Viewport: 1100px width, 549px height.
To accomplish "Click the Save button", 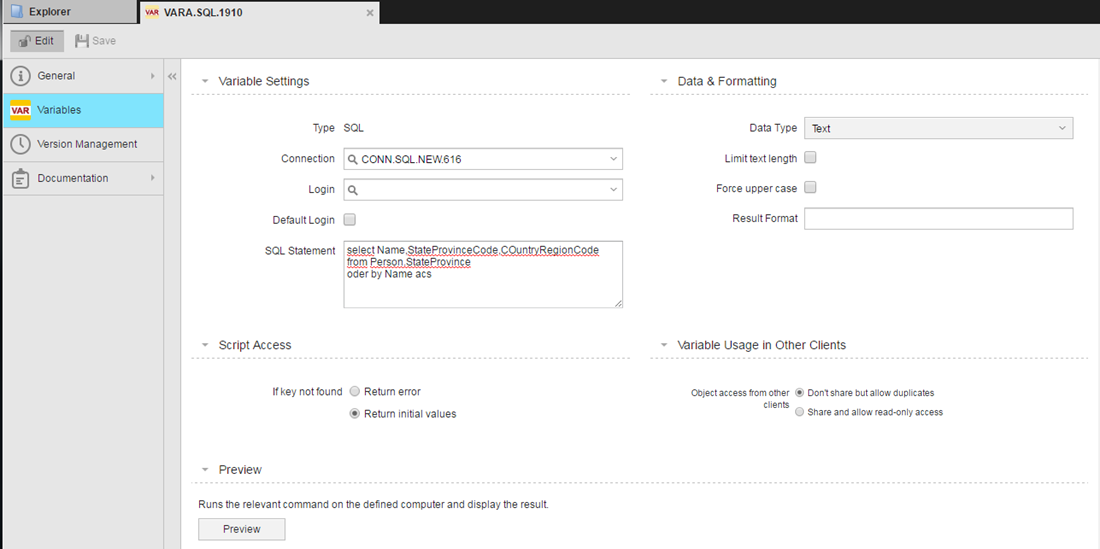I will pos(95,41).
